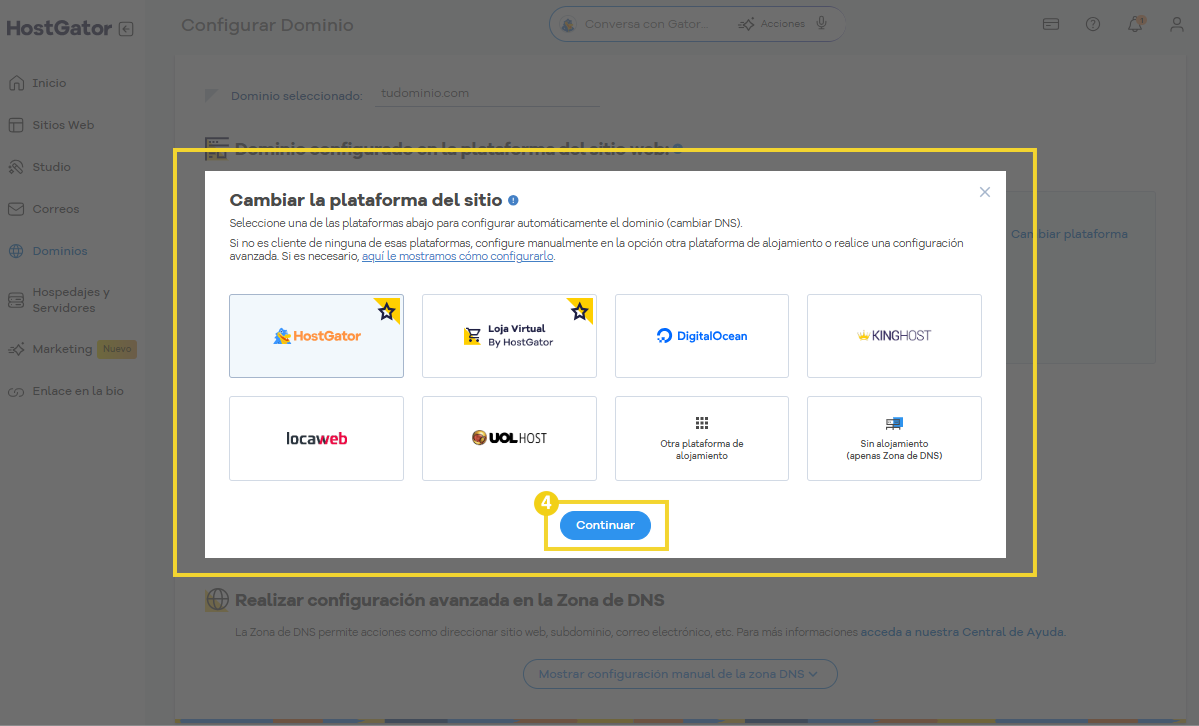Screen dimensions: 1199x726
Task: Click the Sitios Web icon in sidebar
Action: 16,125
